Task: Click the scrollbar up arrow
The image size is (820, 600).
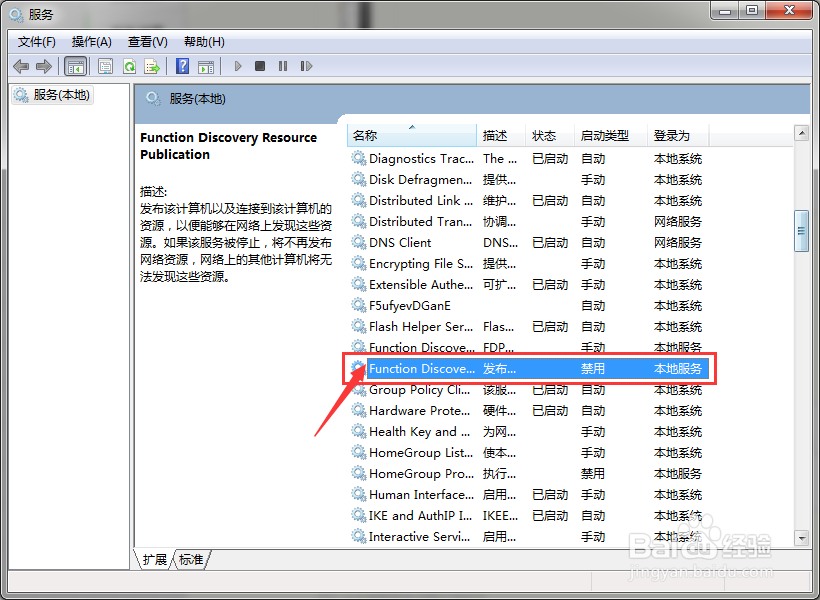Action: point(801,133)
